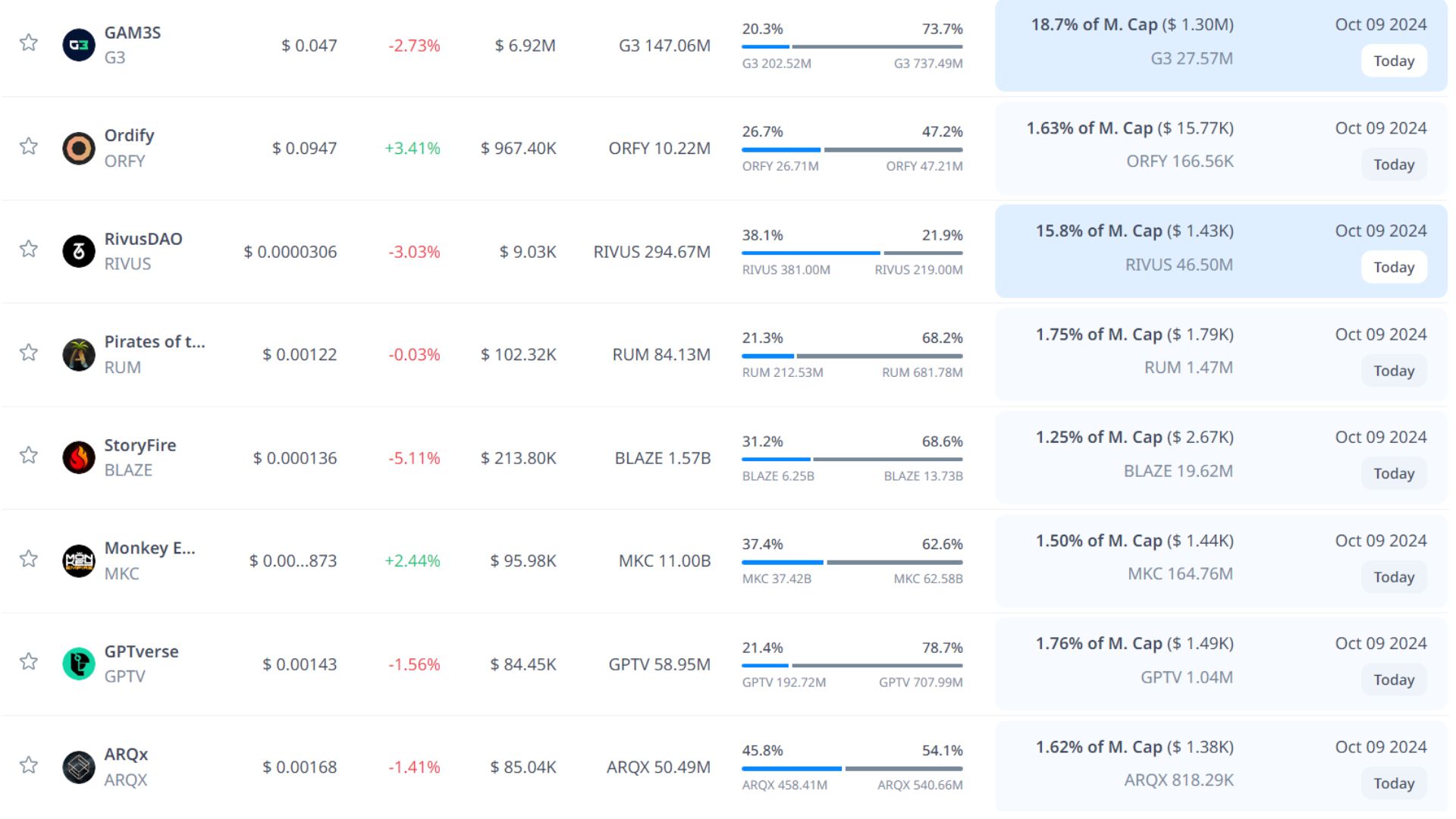
Task: Toggle the favorite star for RivusDAO
Action: pyautogui.click(x=29, y=249)
